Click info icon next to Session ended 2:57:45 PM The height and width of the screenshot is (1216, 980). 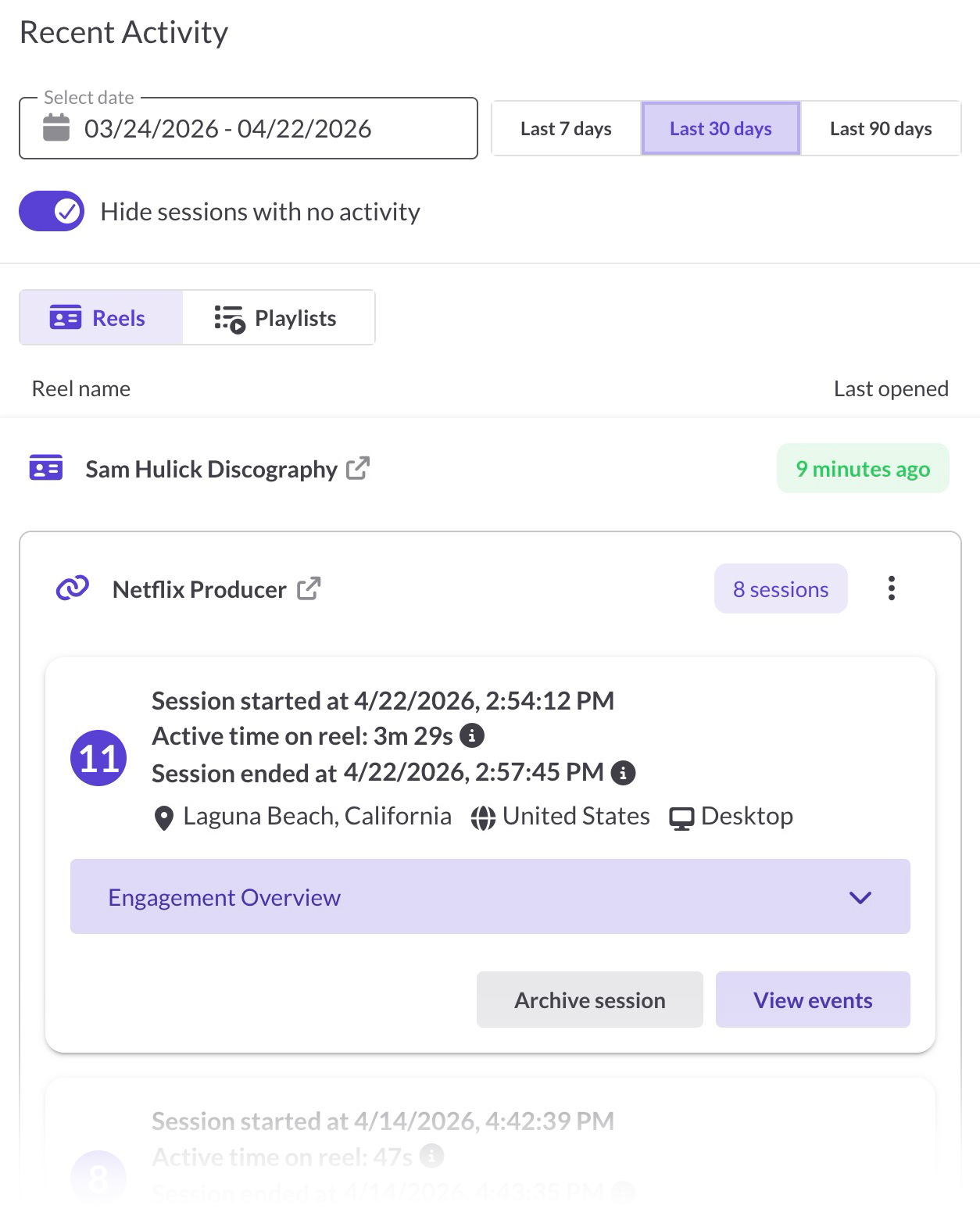pos(623,773)
